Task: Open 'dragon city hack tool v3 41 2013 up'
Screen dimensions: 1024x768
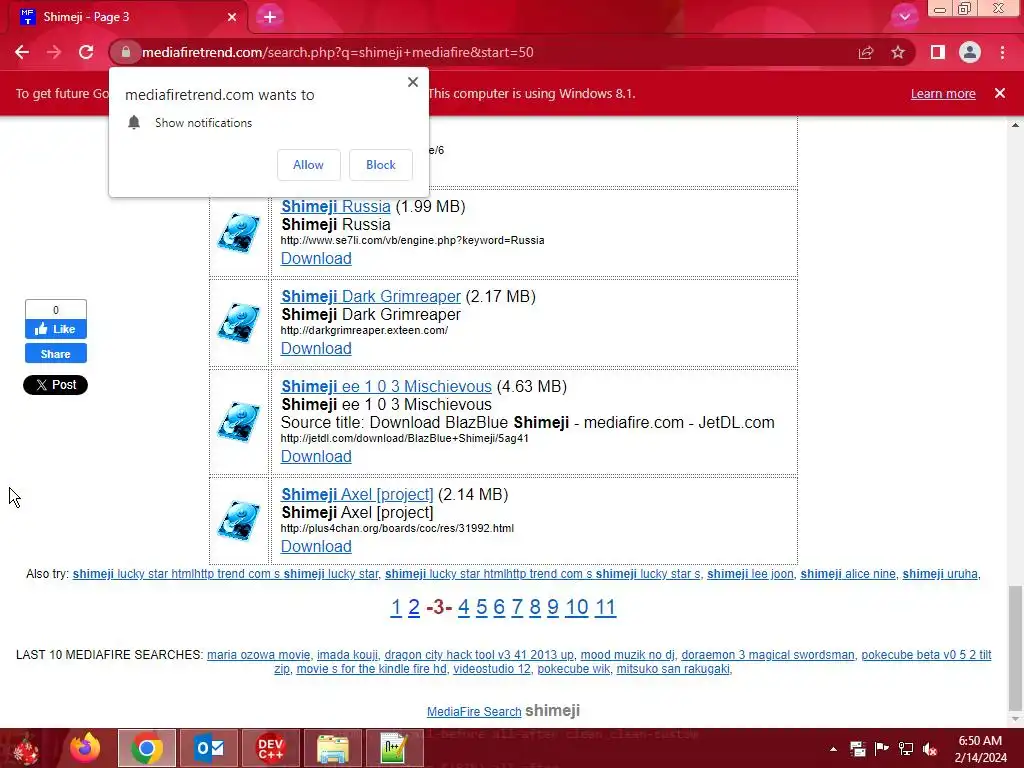Action: point(479,655)
